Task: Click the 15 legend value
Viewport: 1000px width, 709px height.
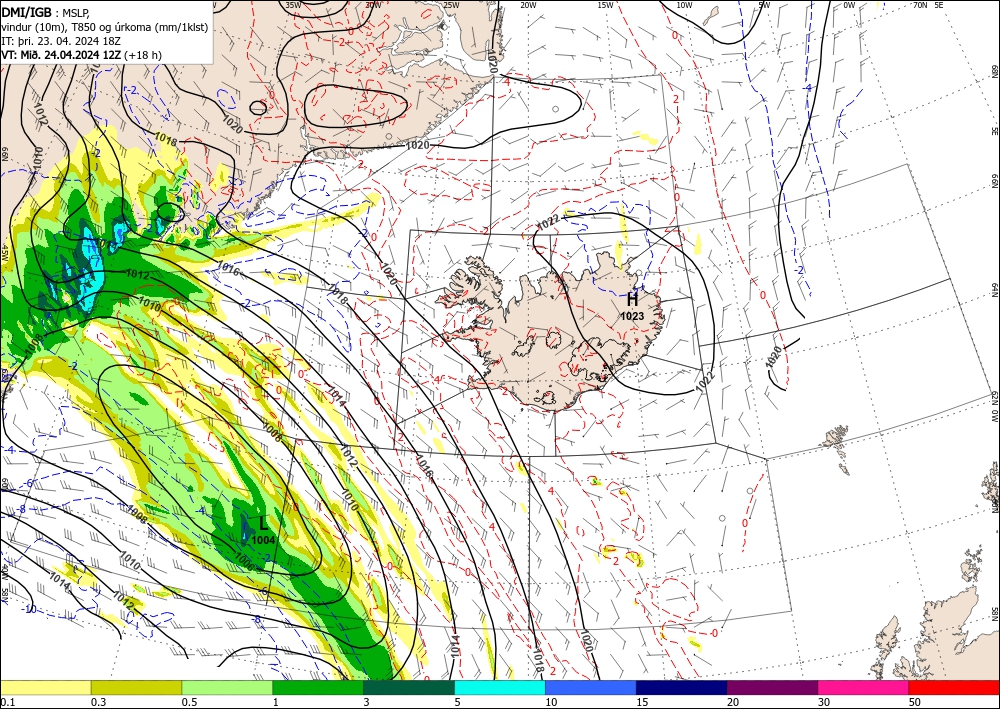Action: (642, 702)
